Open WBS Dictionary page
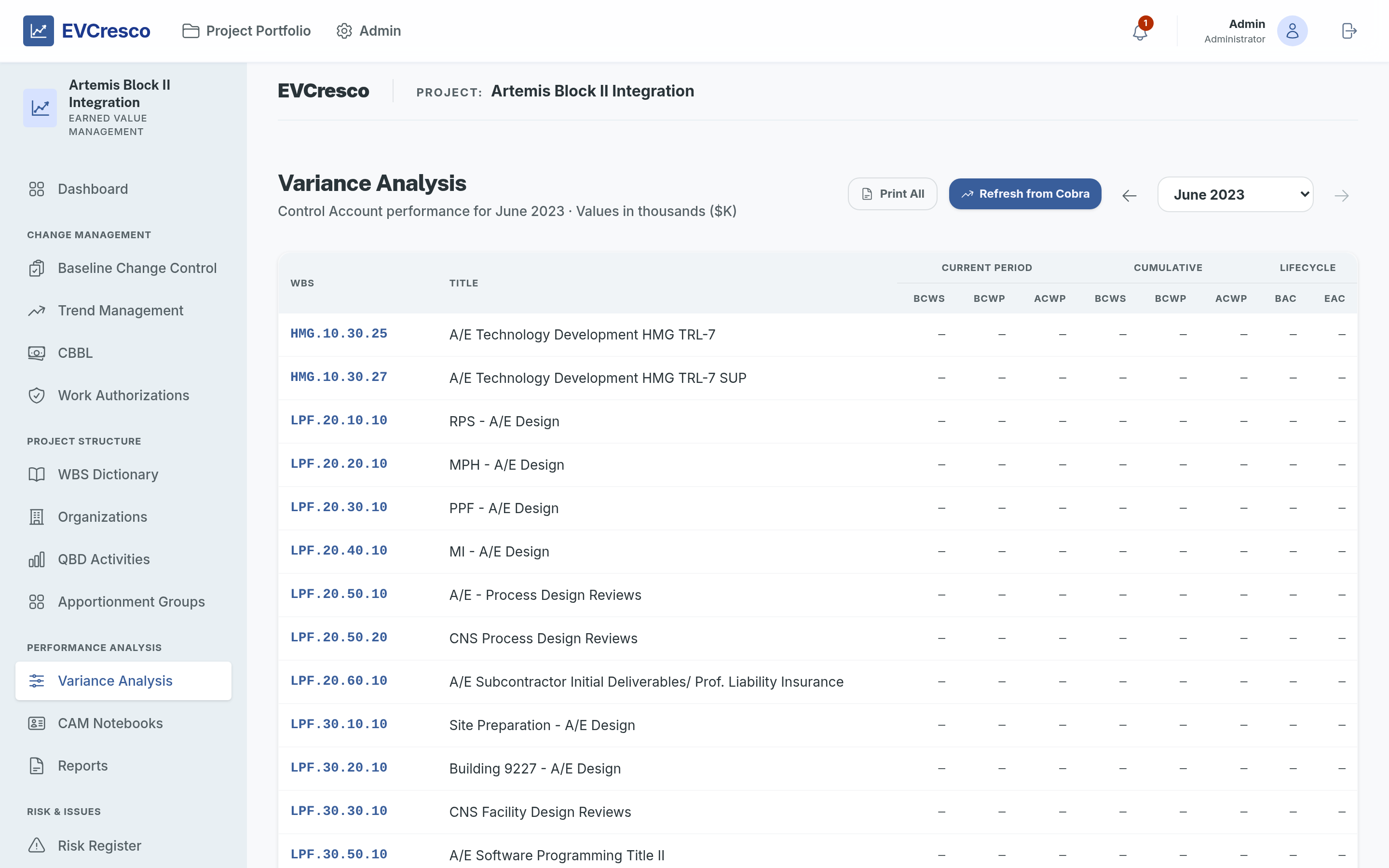1389x868 pixels. click(x=123, y=474)
